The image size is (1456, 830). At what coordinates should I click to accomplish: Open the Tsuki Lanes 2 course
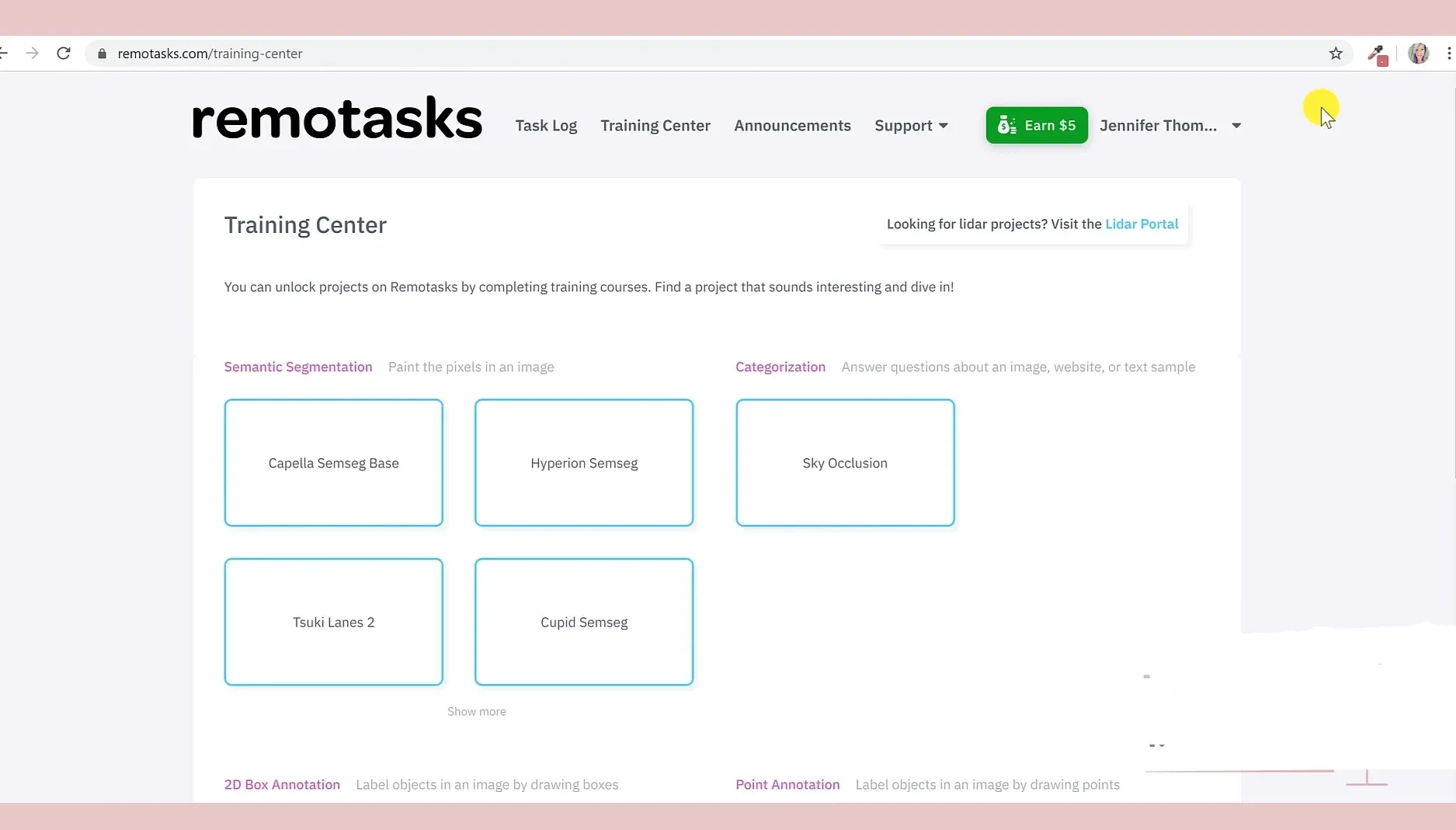(x=334, y=622)
